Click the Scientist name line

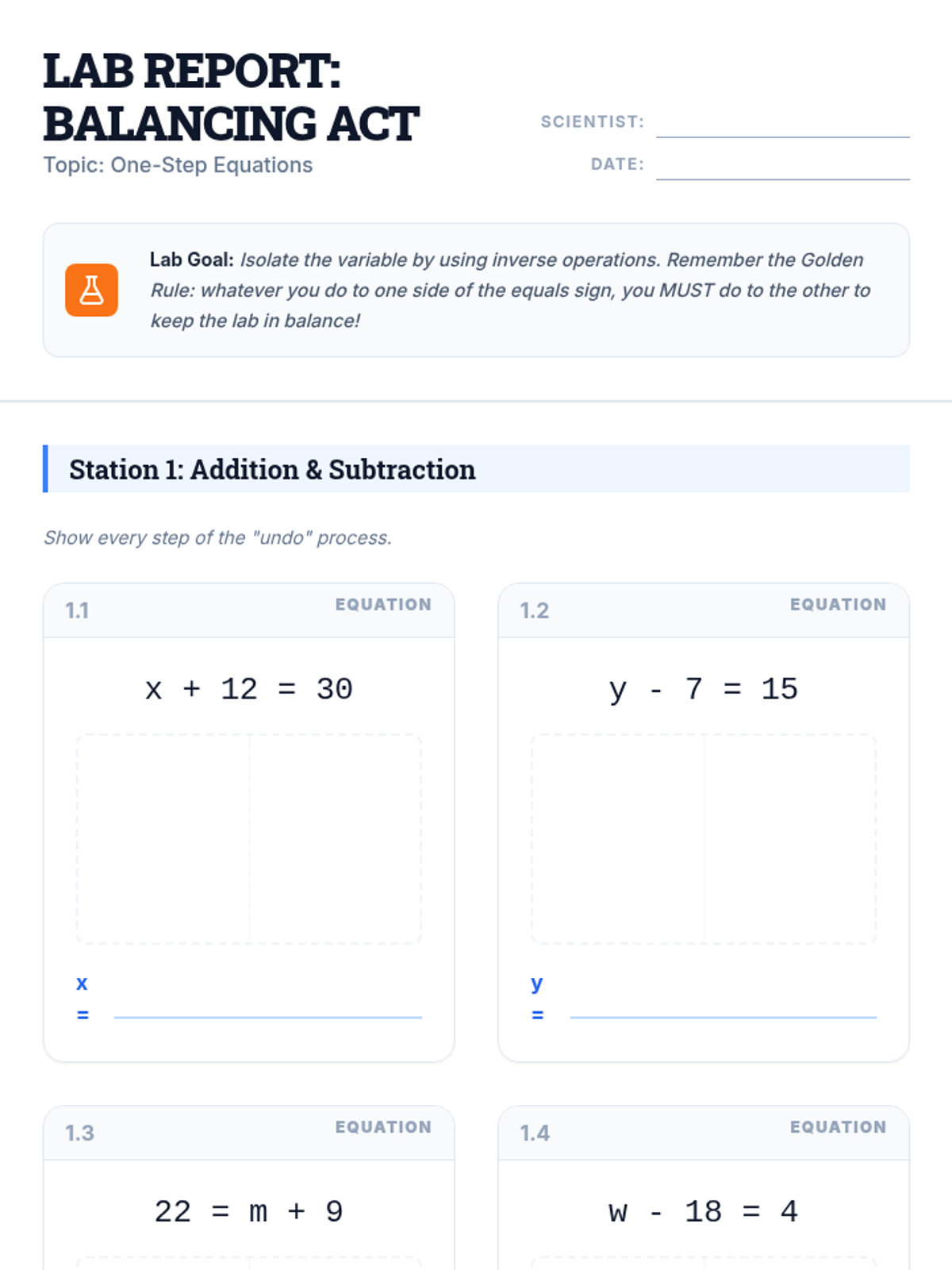point(782,124)
